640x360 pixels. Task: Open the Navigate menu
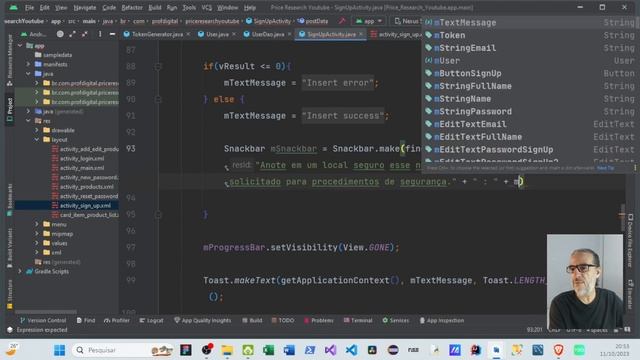click(x=84, y=7)
